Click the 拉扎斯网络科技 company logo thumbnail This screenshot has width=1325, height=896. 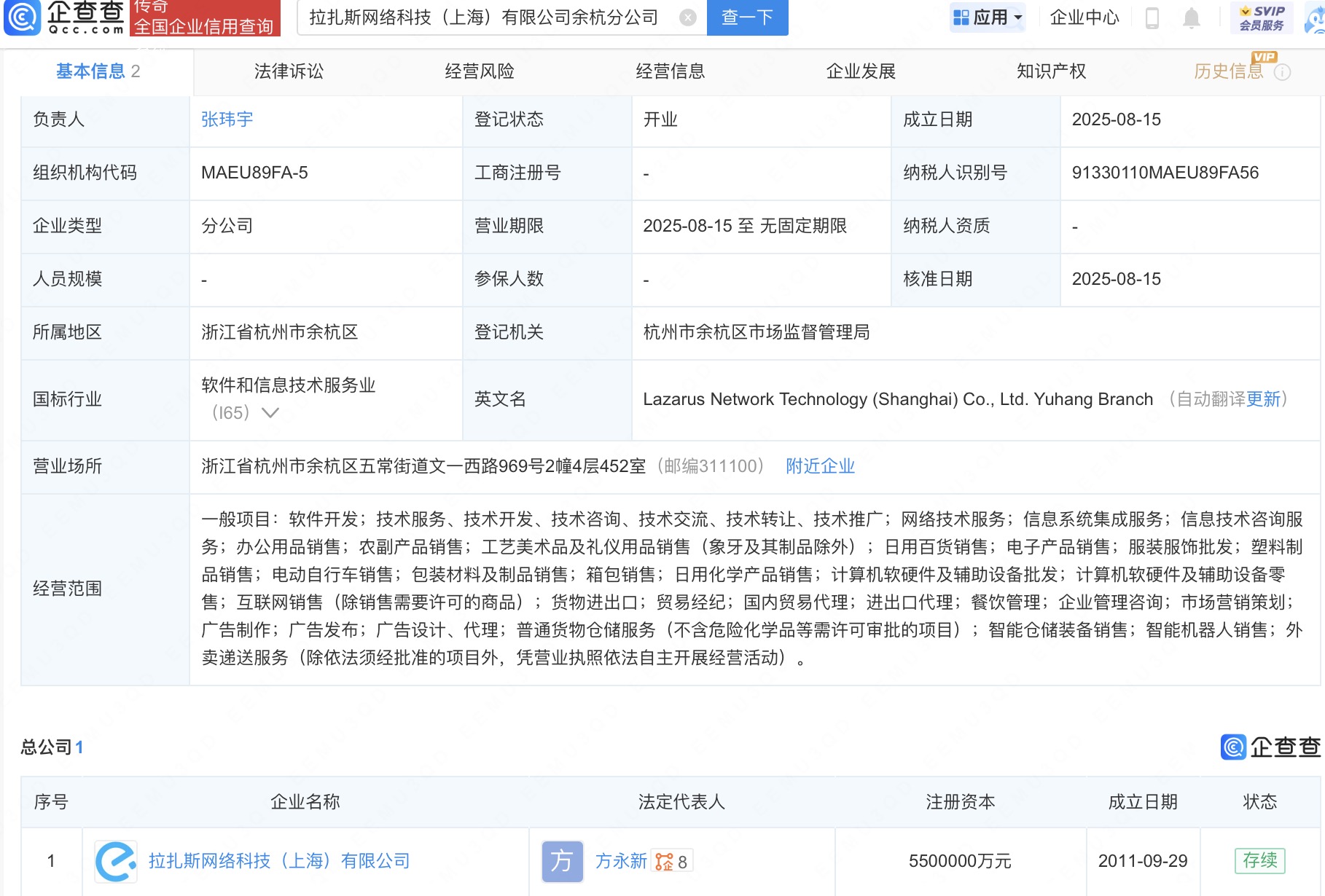(x=116, y=861)
